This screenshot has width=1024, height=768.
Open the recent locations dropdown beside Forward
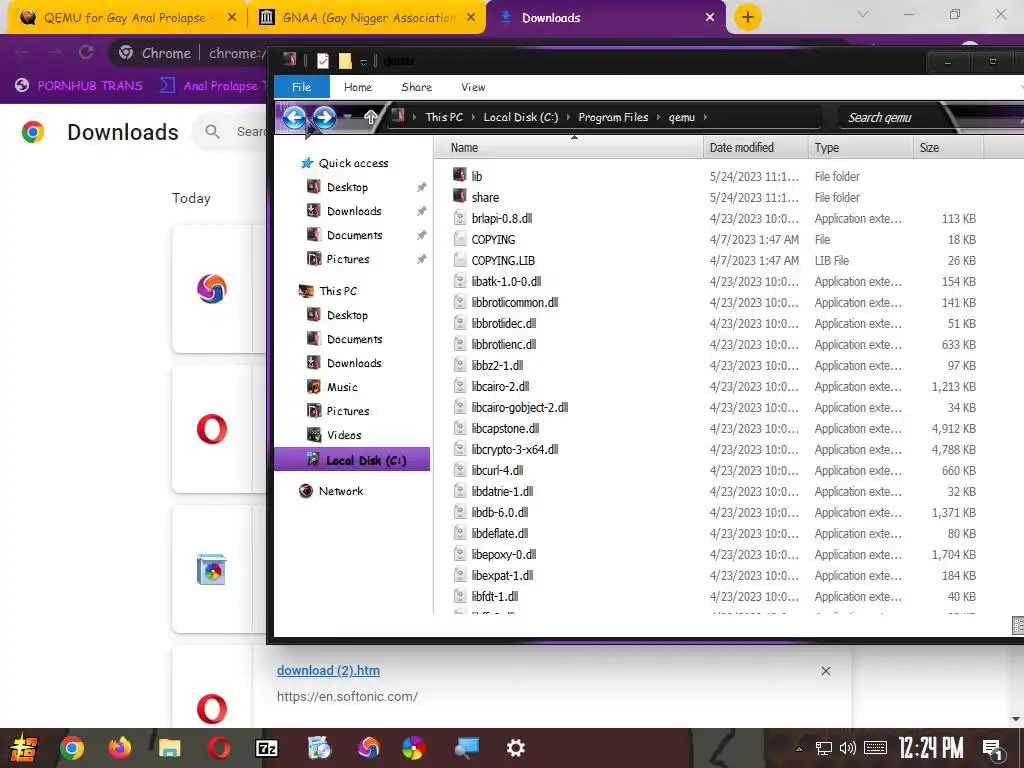tap(347, 118)
